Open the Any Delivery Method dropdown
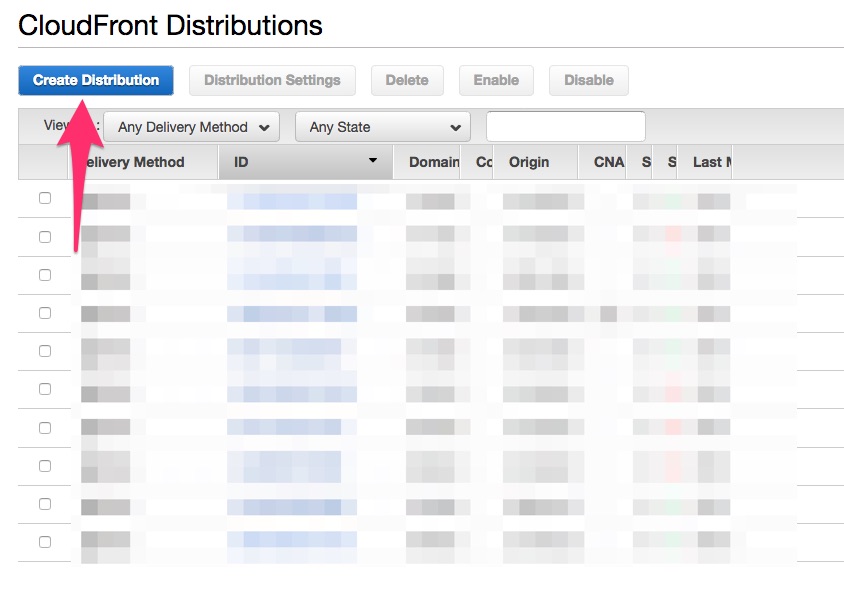This screenshot has height=596, width=844. (x=190, y=127)
